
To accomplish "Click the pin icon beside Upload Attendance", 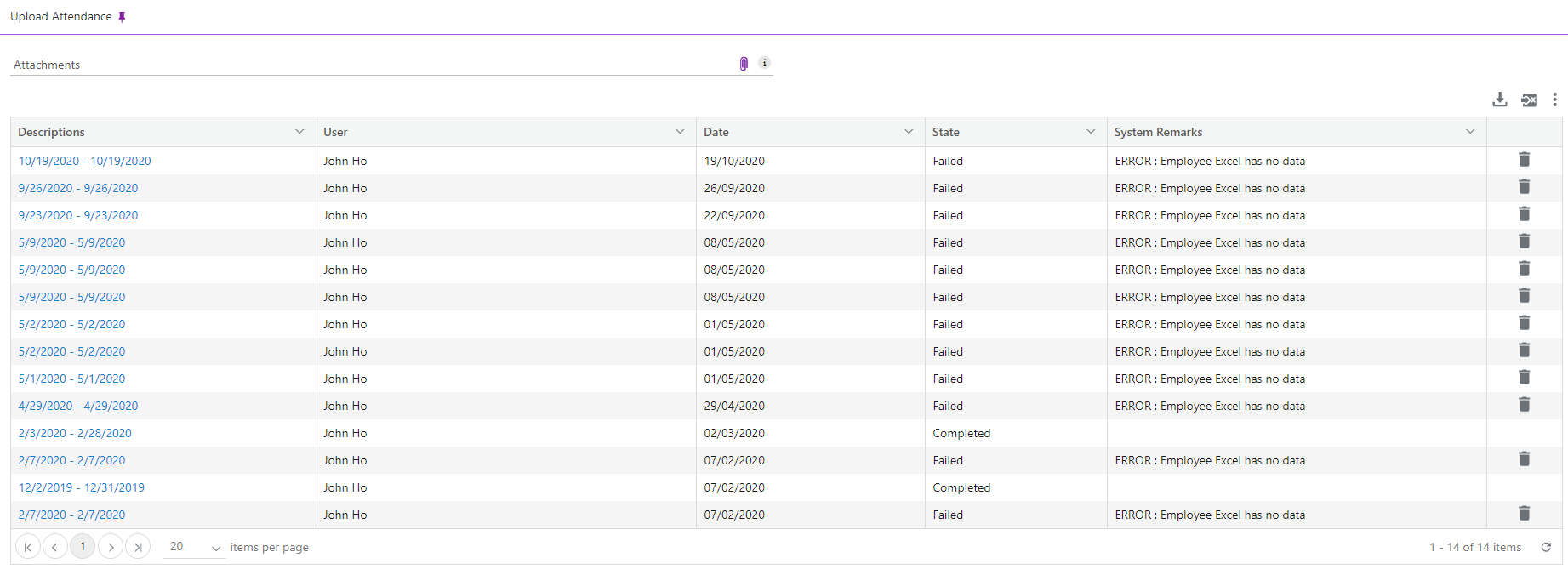I will 122,17.
